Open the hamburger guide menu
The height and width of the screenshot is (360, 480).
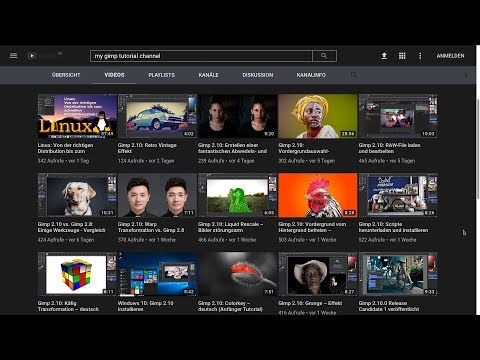(x=13, y=56)
